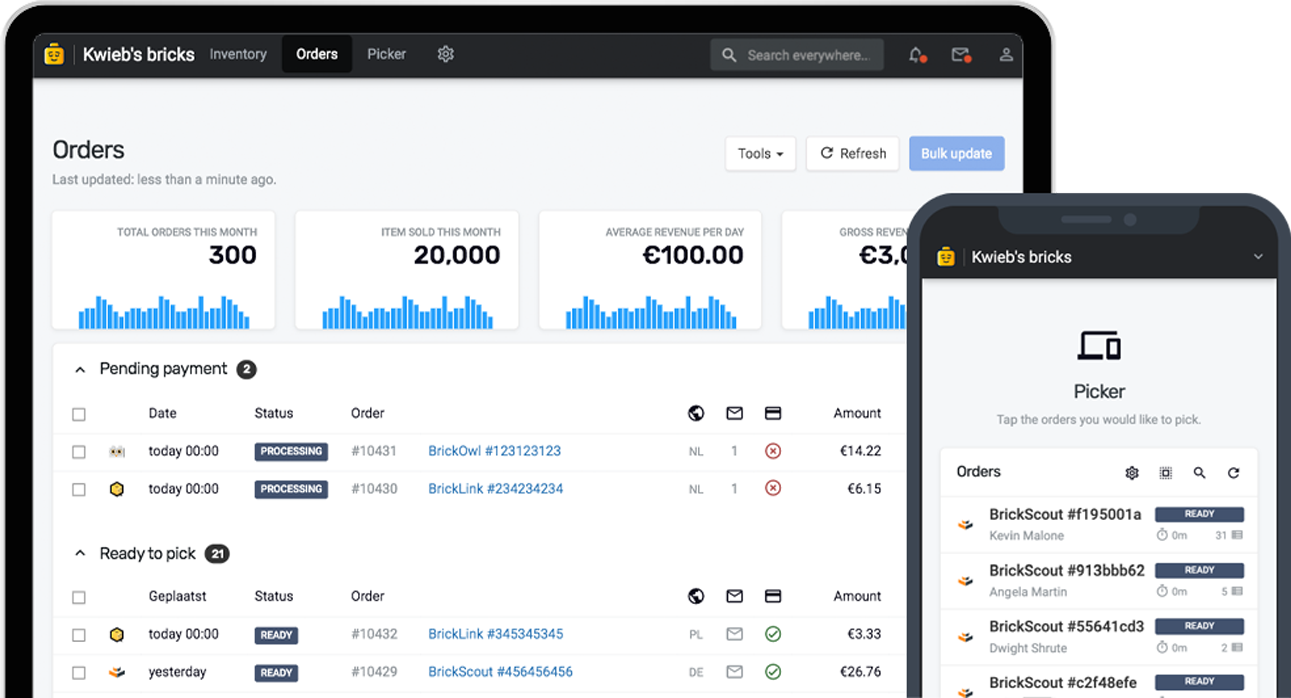Select the checkbox for order #10429

(79, 672)
